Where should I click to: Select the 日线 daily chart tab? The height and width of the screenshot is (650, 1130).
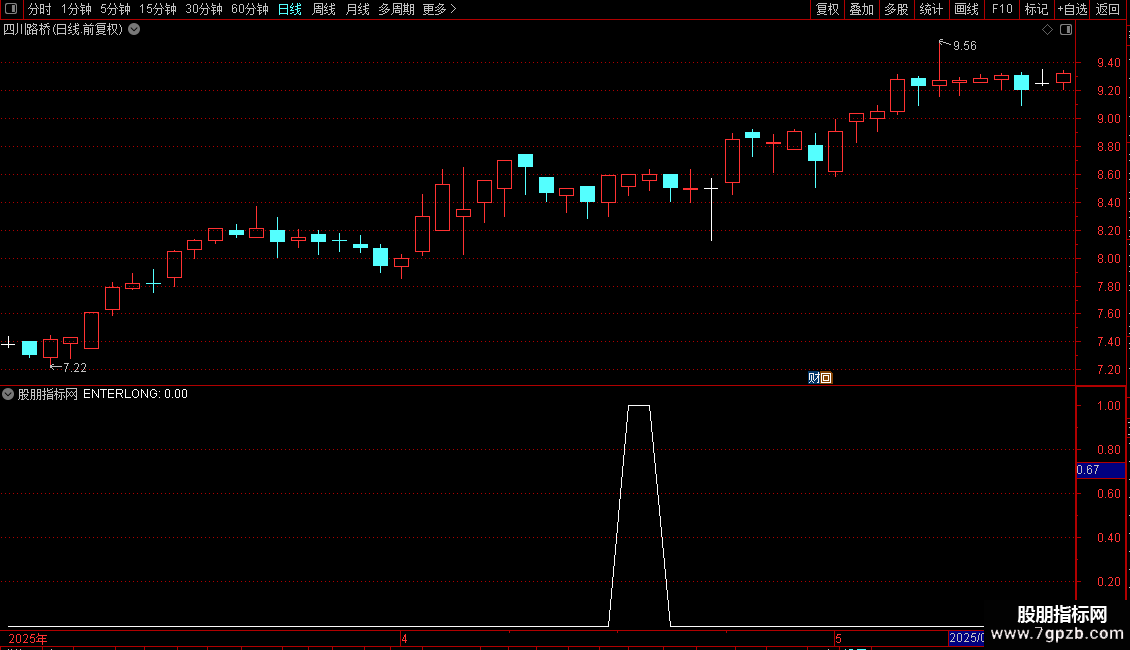[290, 9]
